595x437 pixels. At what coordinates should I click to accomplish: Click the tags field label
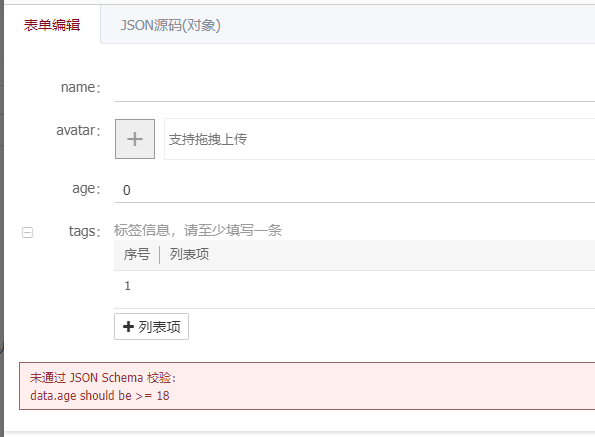click(x=84, y=231)
